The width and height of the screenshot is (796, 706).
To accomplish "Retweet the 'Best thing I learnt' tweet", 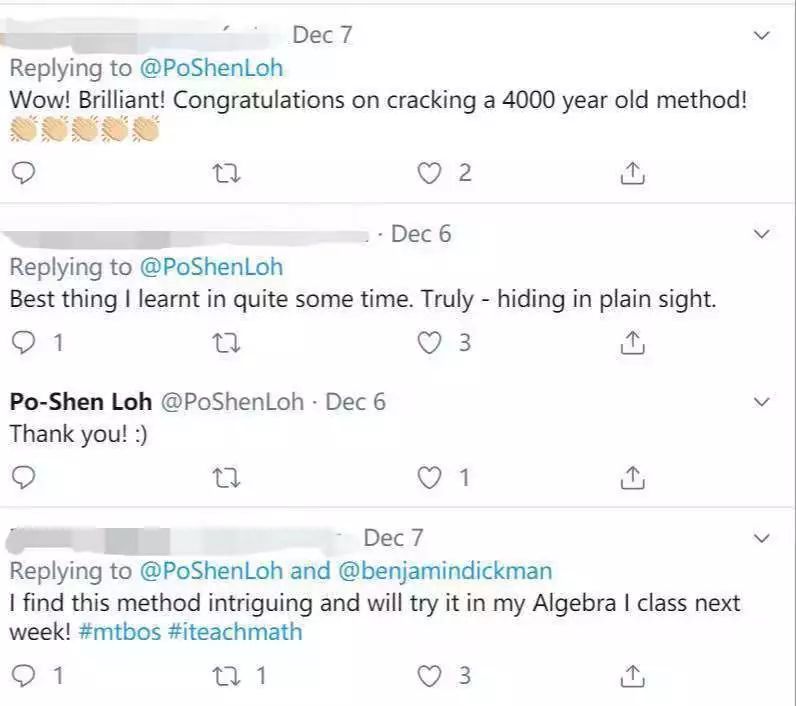I will [x=227, y=343].
